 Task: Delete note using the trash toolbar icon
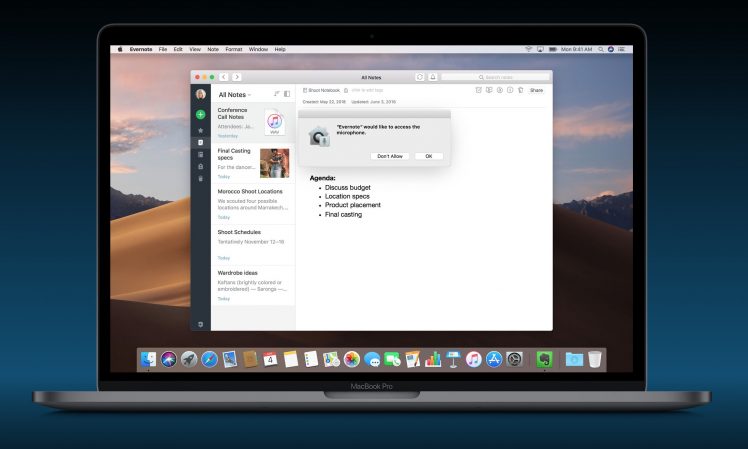[x=520, y=90]
